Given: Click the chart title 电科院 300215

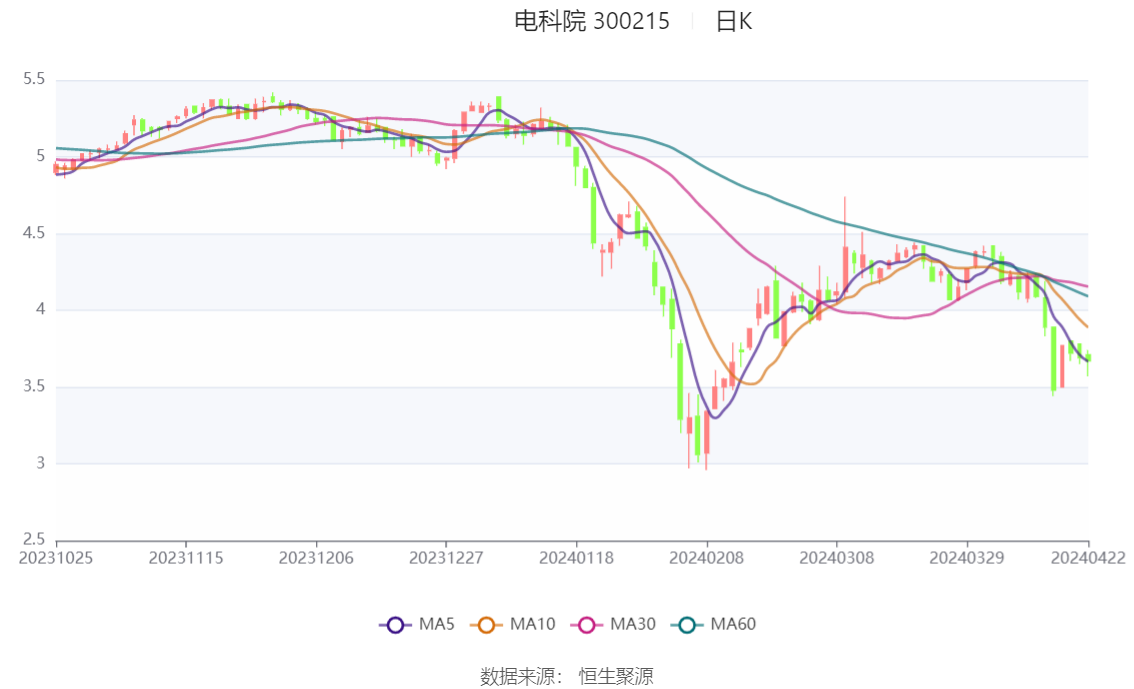Looking at the screenshot, I should pyautogui.click(x=592, y=21).
